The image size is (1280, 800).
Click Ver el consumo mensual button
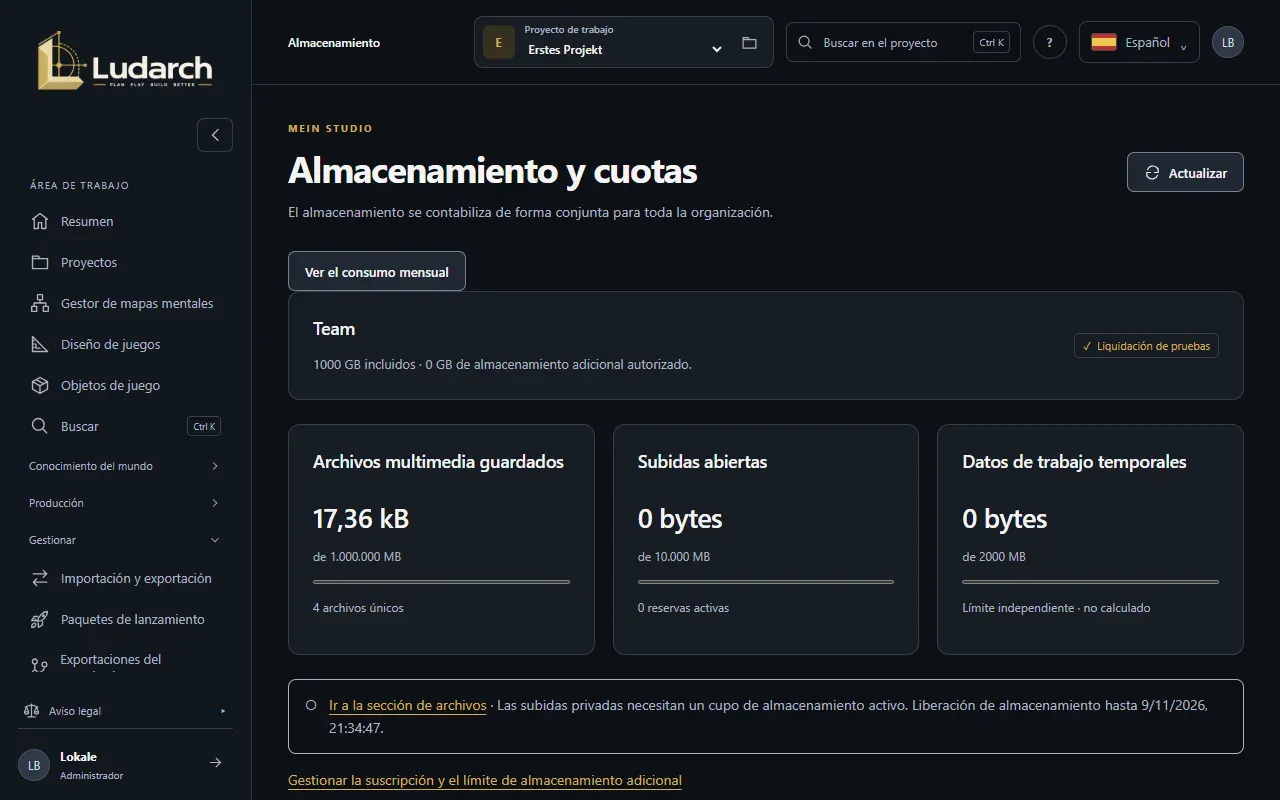click(x=377, y=271)
